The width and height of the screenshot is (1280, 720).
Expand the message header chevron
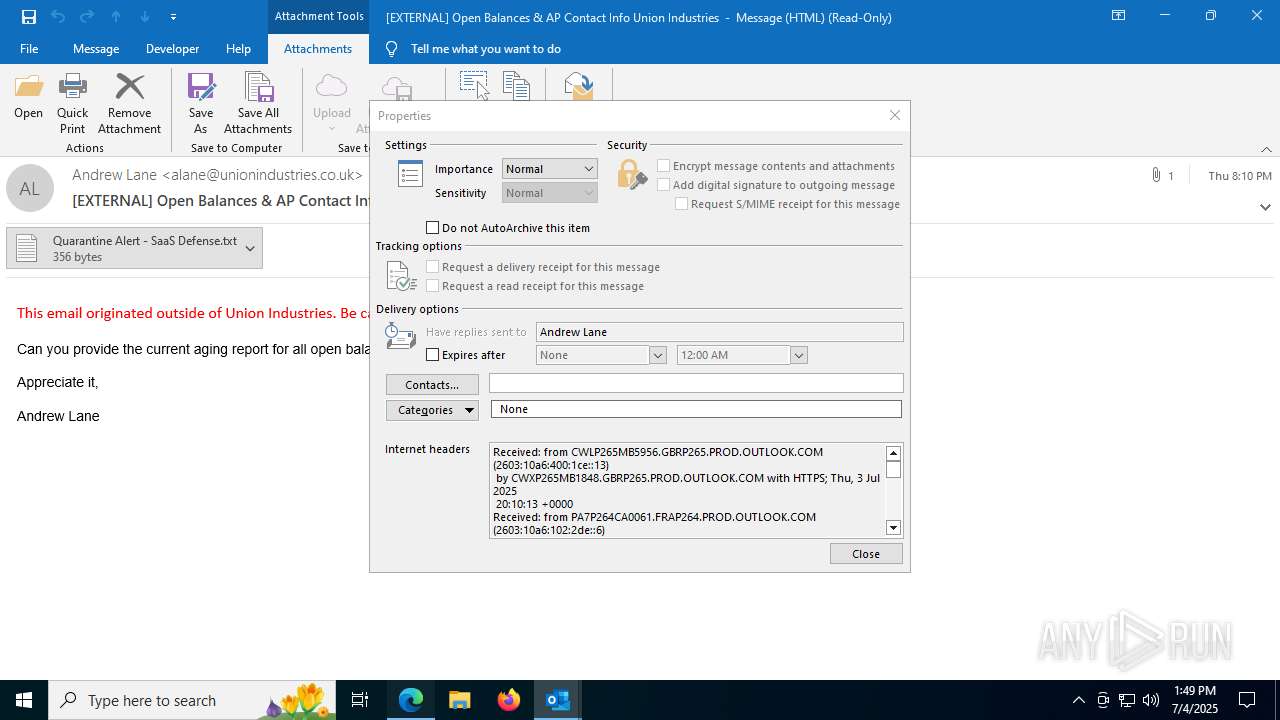pos(1265,207)
